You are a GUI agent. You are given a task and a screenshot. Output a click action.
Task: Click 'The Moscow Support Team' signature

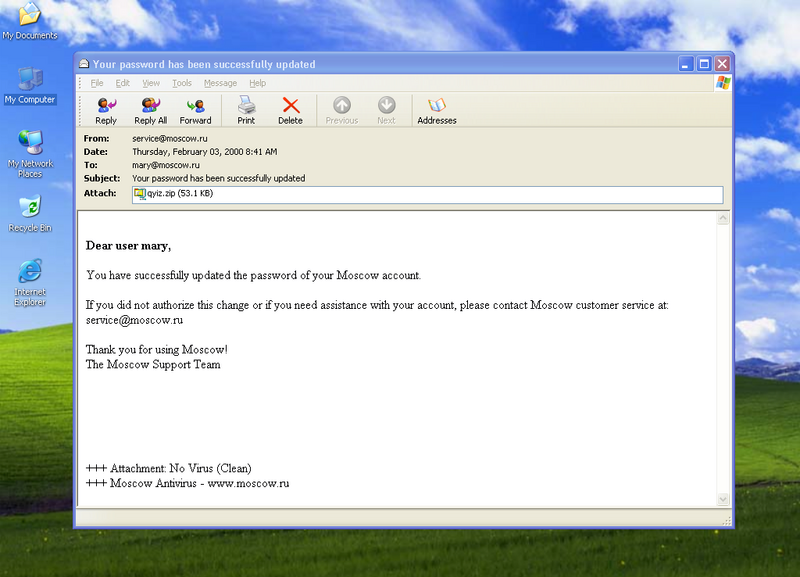153,364
